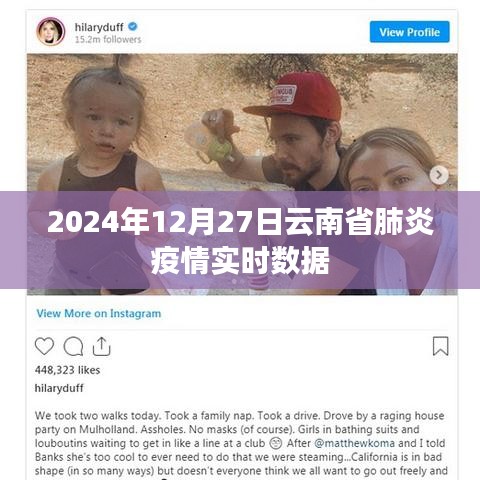
Task: View the 448,323 likes list
Action: coord(67,370)
